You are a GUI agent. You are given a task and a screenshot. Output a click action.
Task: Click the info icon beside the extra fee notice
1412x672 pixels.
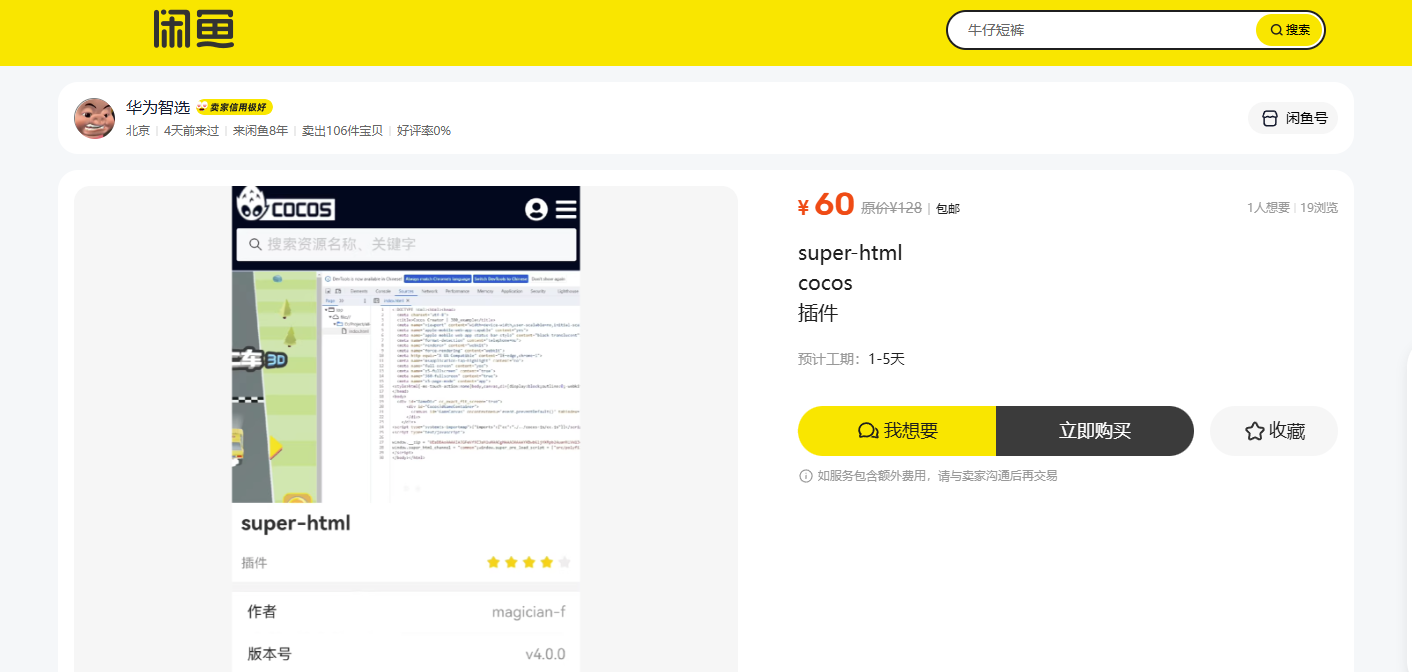(806, 476)
